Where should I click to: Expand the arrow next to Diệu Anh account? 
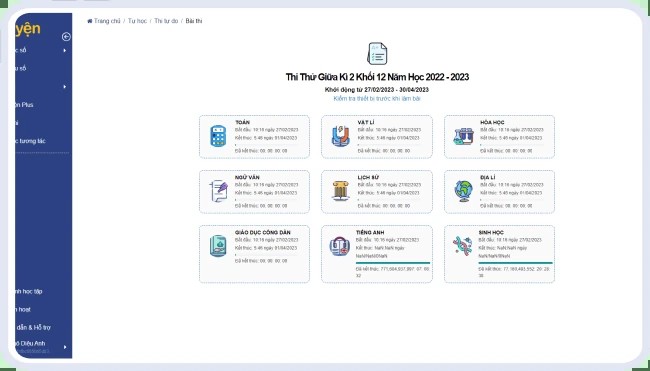tap(65, 347)
